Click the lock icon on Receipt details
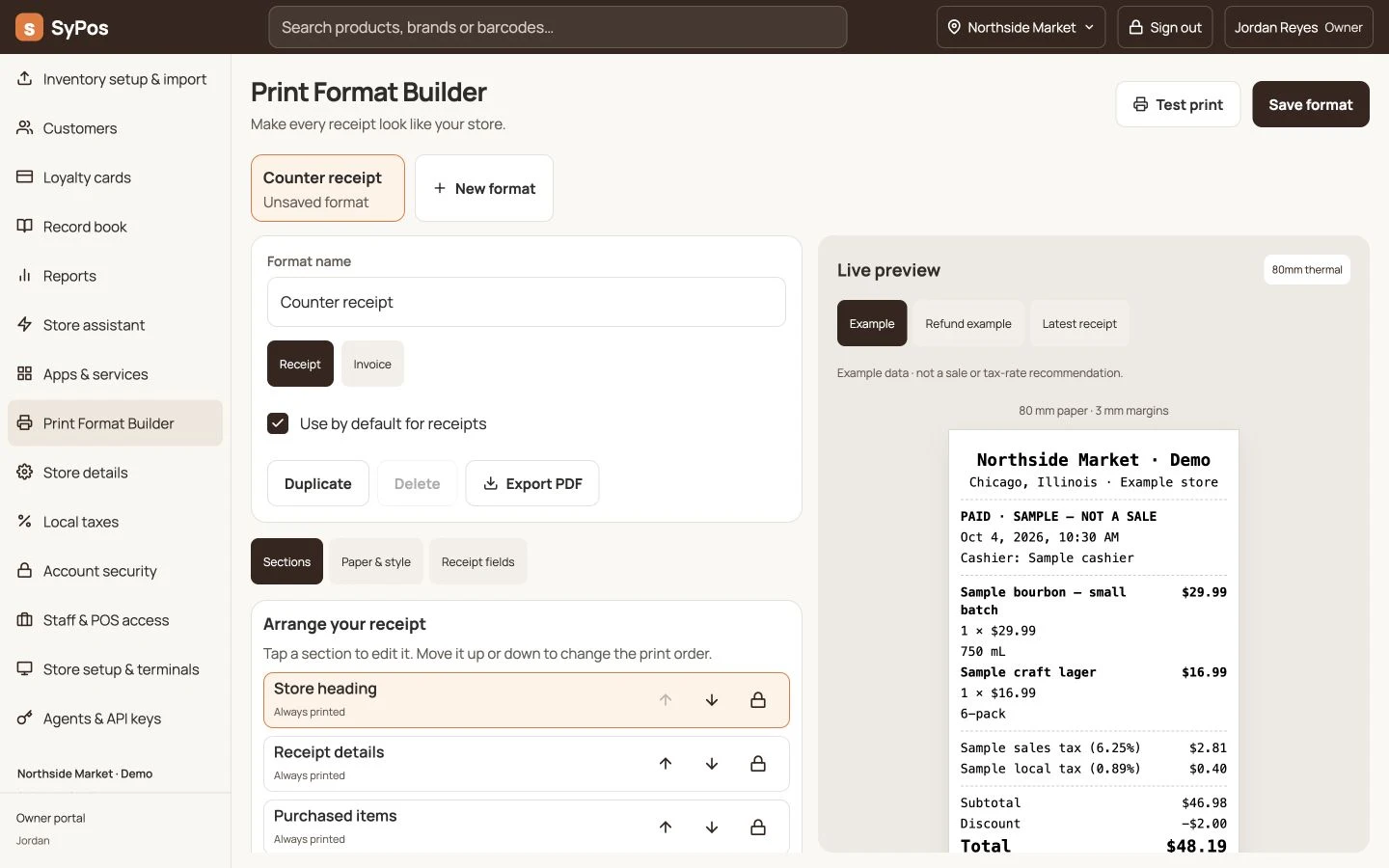Viewport: 1389px width, 868px height. tap(758, 764)
